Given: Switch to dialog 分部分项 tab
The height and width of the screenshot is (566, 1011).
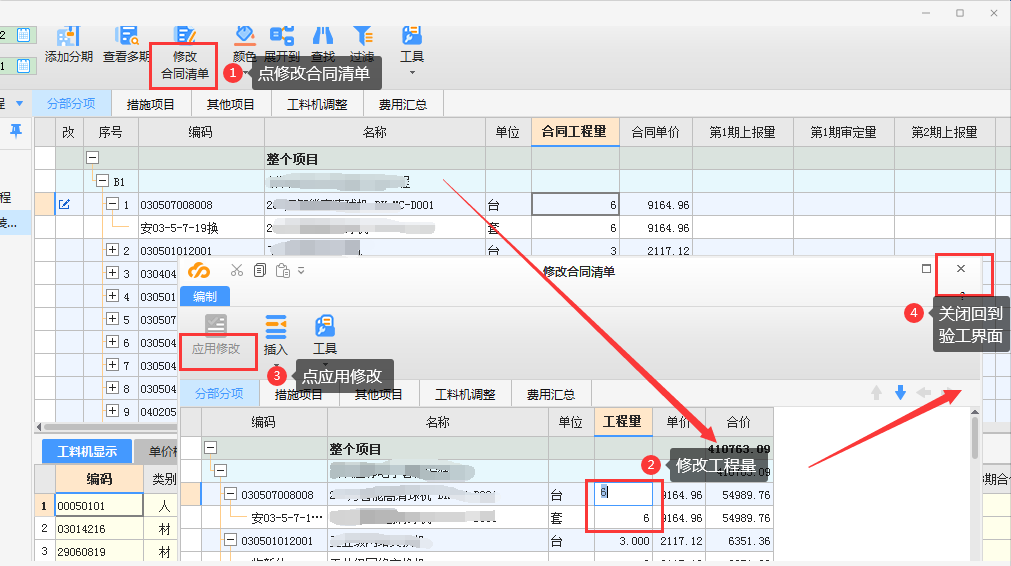Looking at the screenshot, I should (219, 393).
